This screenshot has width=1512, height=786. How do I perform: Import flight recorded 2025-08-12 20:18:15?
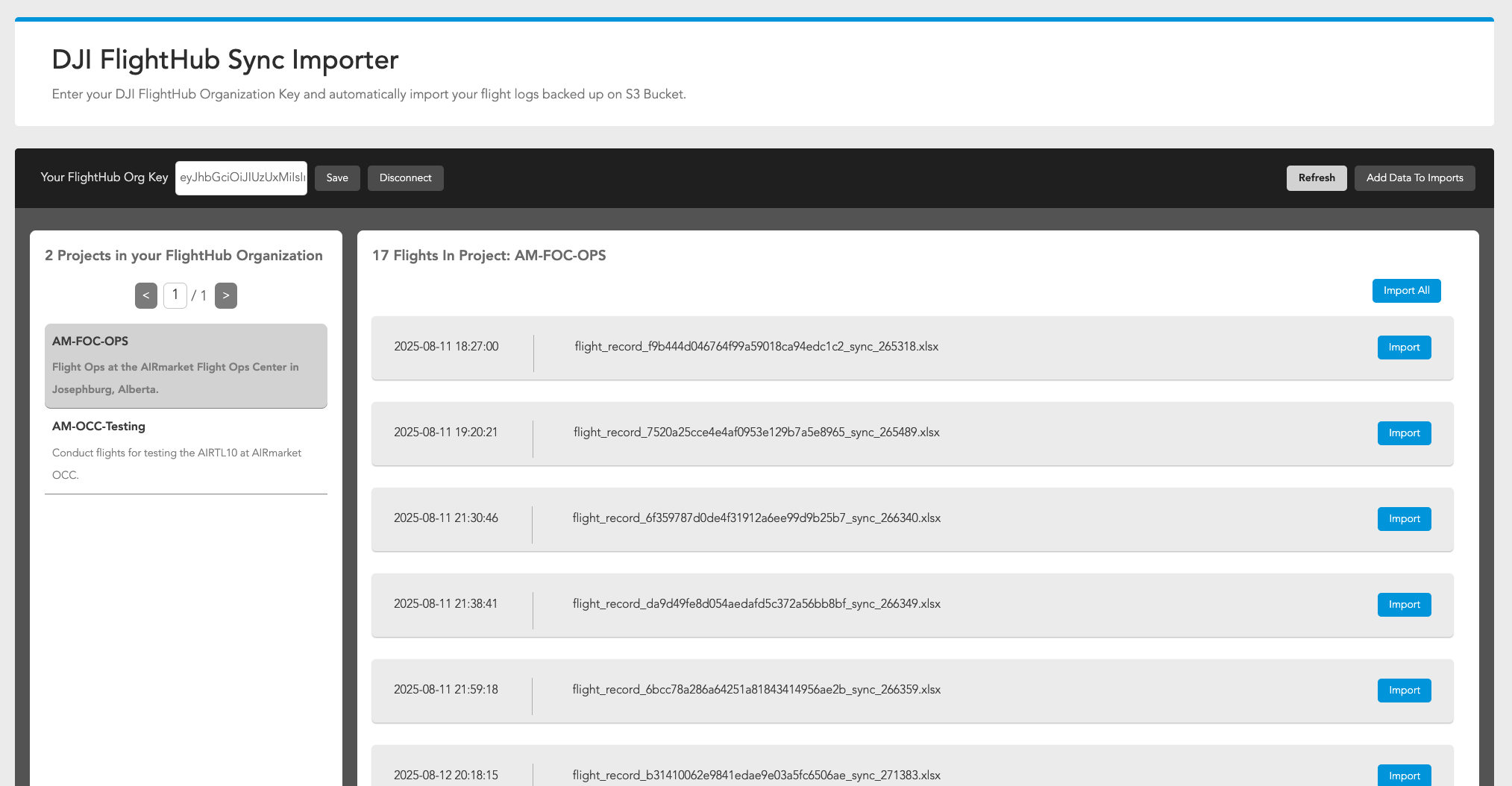pos(1405,776)
